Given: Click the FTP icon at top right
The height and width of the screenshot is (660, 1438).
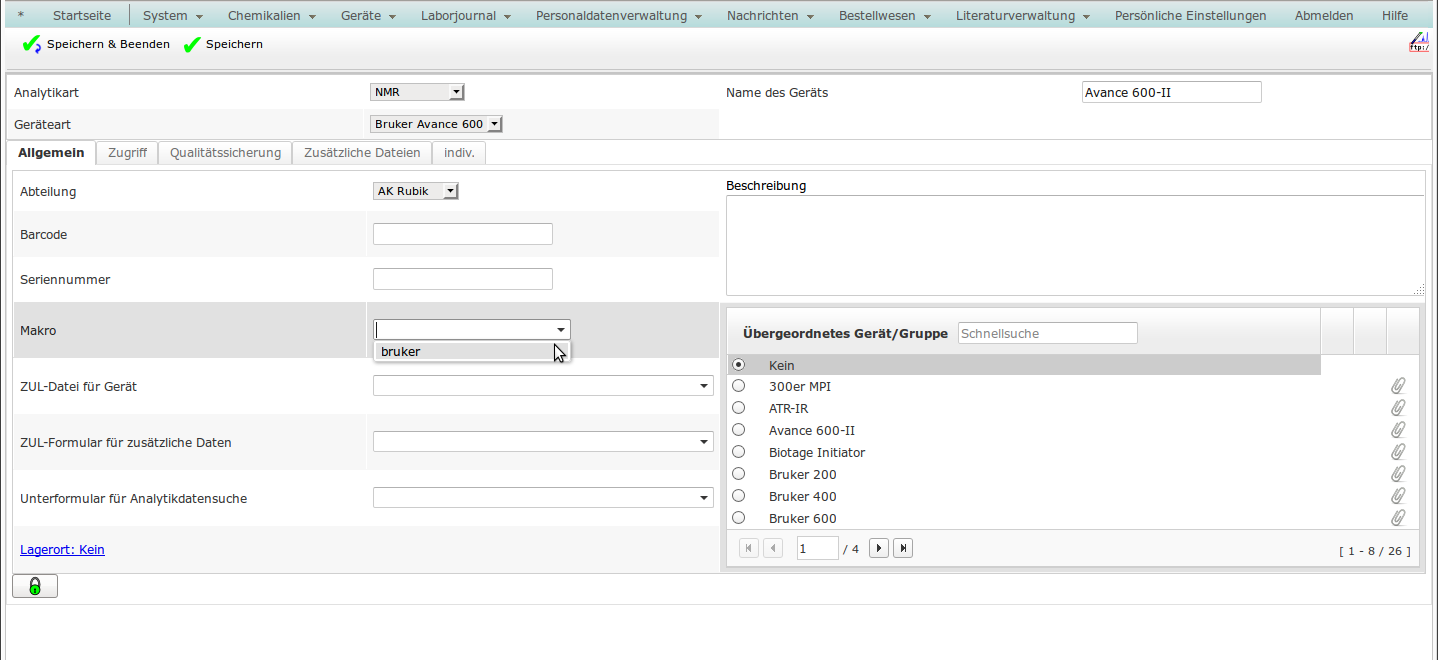Looking at the screenshot, I should pyautogui.click(x=1418, y=42).
